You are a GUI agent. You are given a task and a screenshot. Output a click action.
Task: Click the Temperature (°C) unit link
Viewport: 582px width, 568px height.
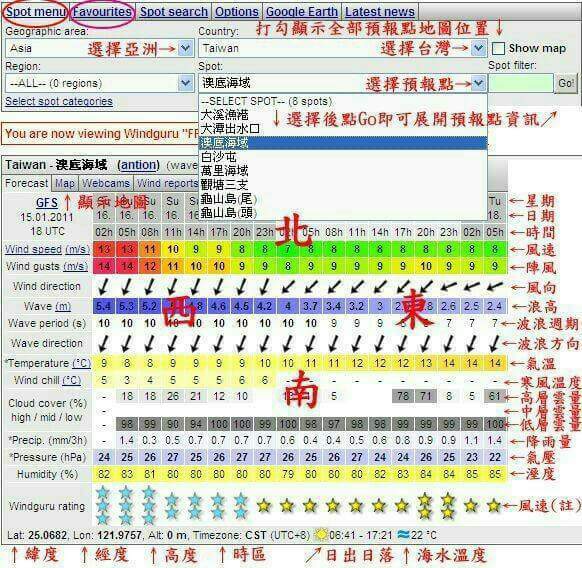tap(81, 363)
